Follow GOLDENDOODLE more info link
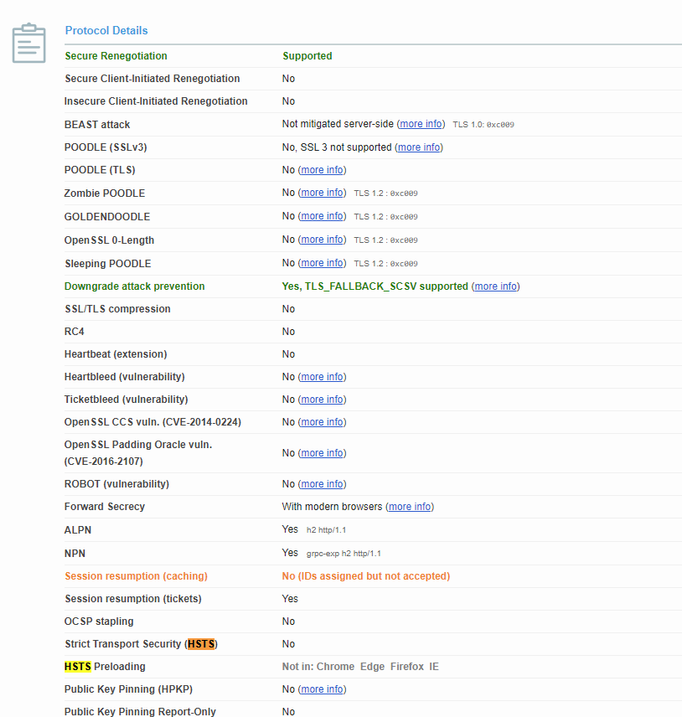Viewport: 682px width, 717px height. pyautogui.click(x=322, y=216)
